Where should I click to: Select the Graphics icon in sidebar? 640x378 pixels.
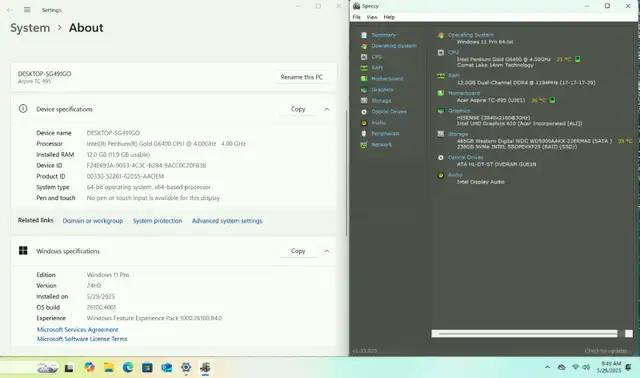pos(364,90)
